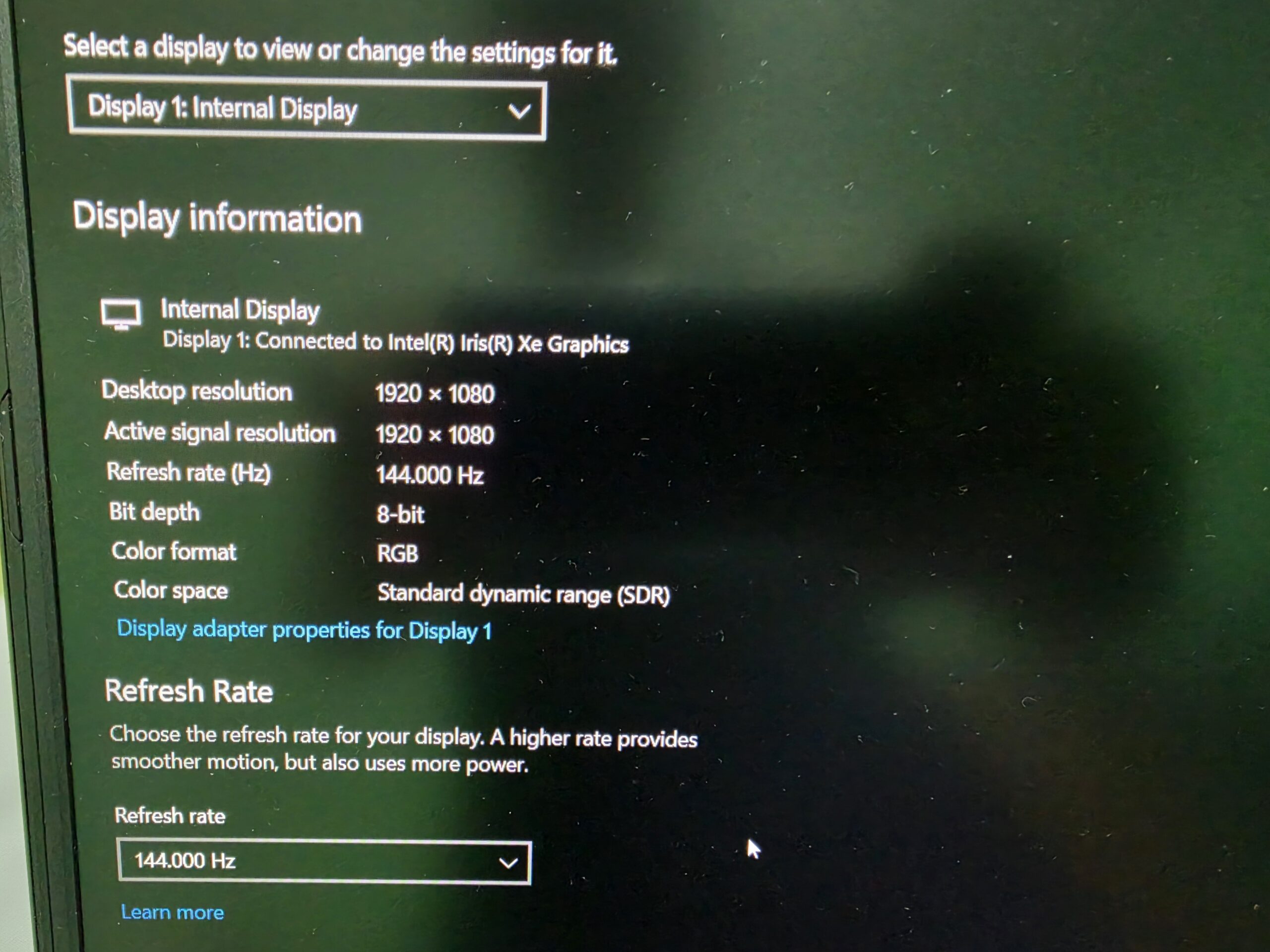Screen dimensions: 1270x952
Task: Follow the Learn more link
Action: [x=172, y=912]
